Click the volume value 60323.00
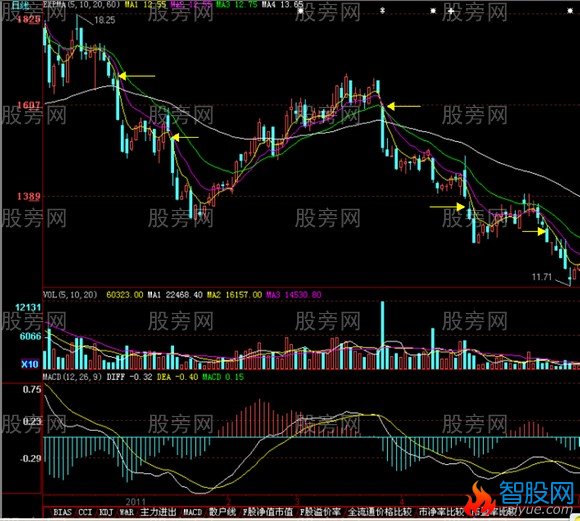This screenshot has height=521, width=580. click(x=124, y=295)
